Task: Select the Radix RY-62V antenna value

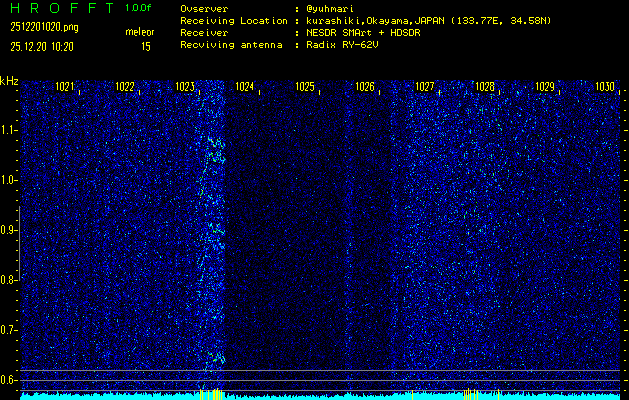Action: tap(342, 45)
